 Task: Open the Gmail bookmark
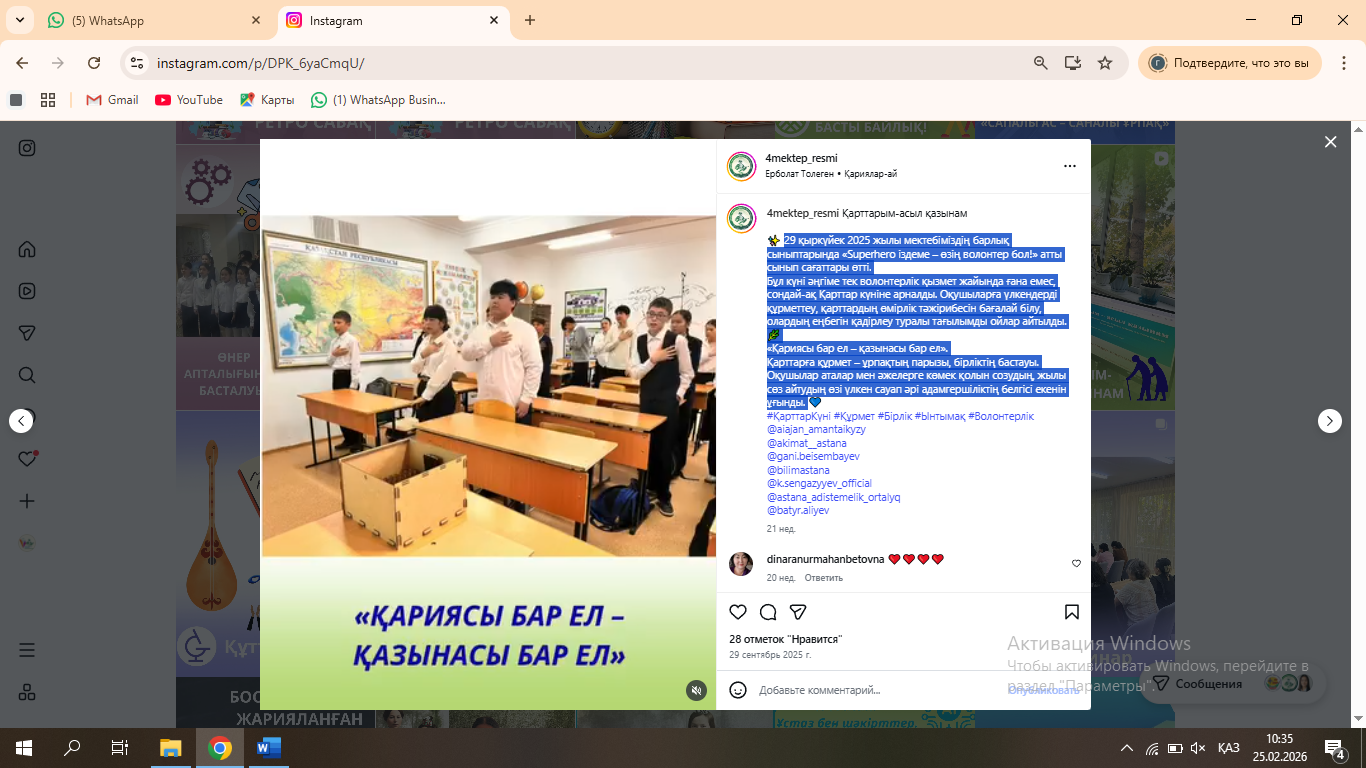click(x=112, y=100)
